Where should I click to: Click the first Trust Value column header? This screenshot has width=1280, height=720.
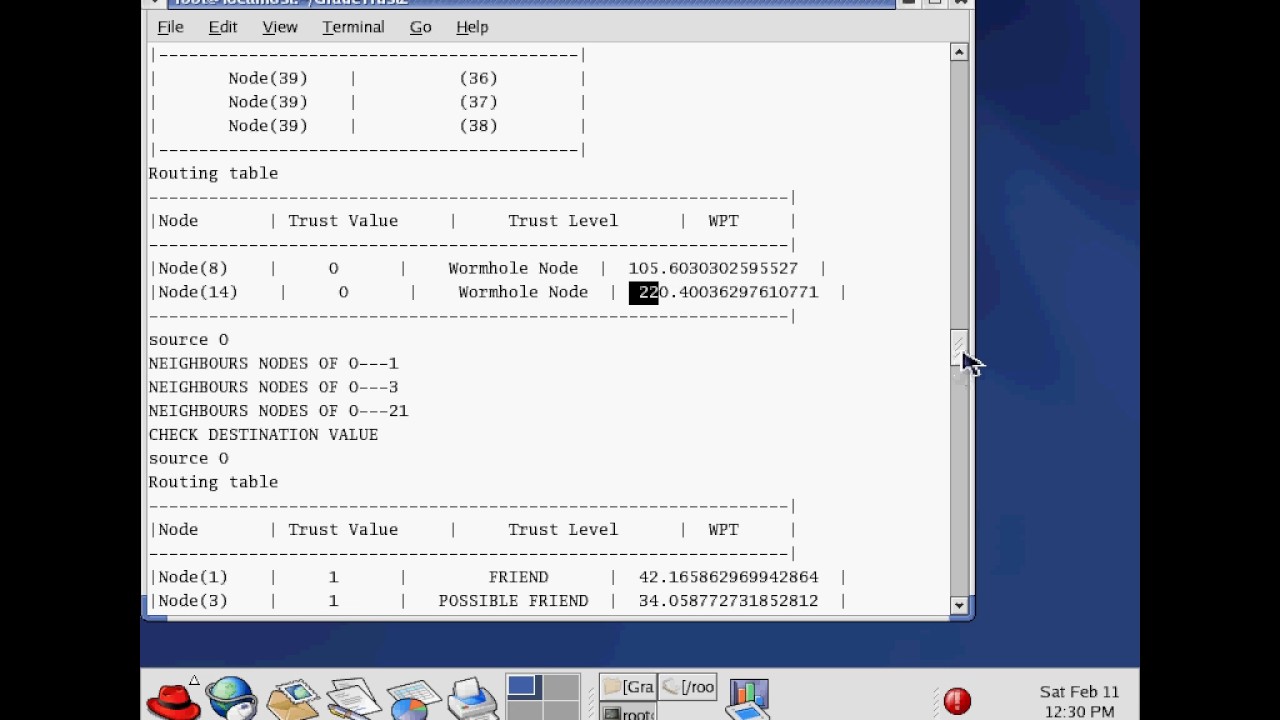pyautogui.click(x=343, y=221)
